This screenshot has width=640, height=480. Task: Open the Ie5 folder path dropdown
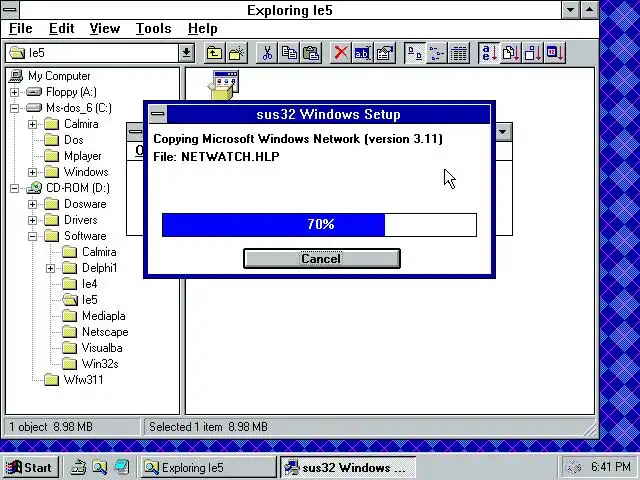click(x=186, y=53)
